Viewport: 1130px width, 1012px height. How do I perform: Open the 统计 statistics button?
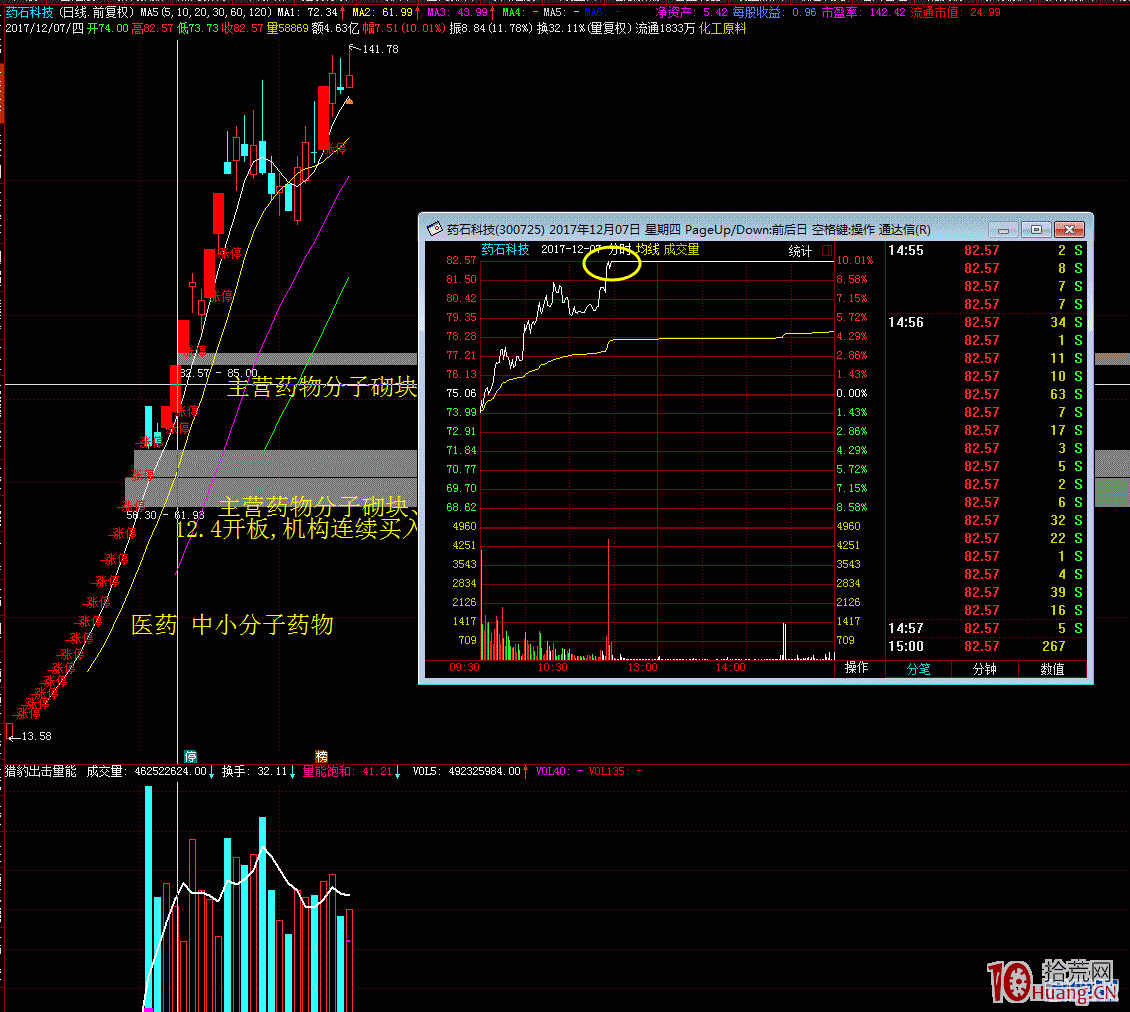pyautogui.click(x=800, y=251)
